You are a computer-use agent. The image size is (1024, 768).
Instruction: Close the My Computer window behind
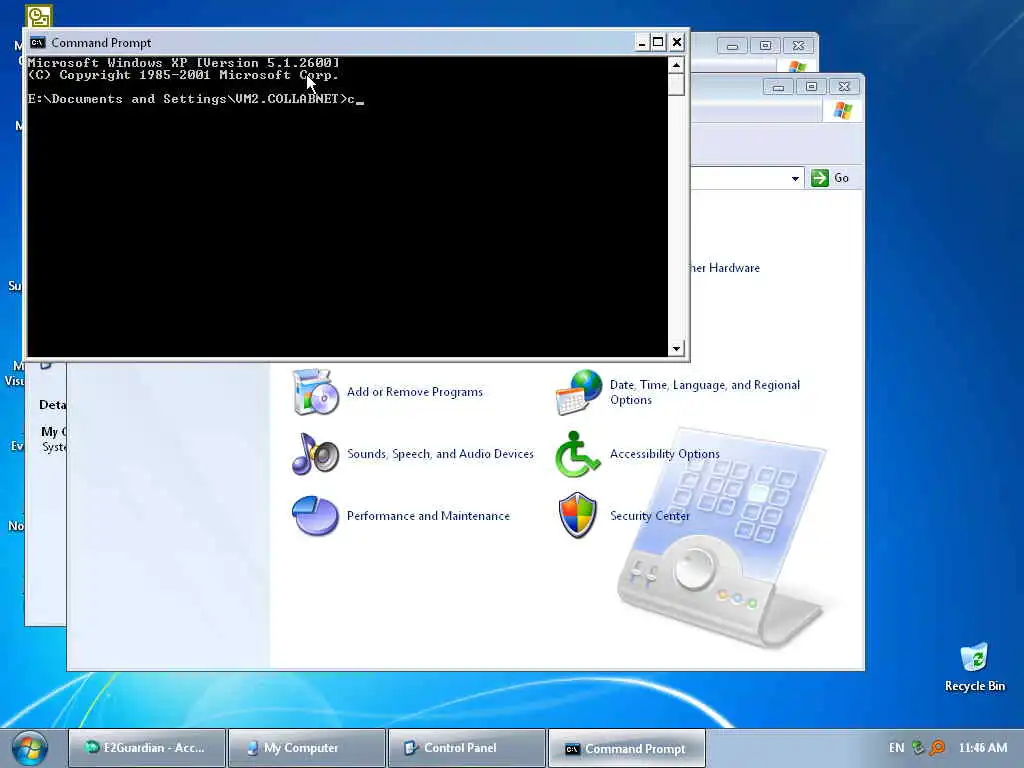pos(798,46)
